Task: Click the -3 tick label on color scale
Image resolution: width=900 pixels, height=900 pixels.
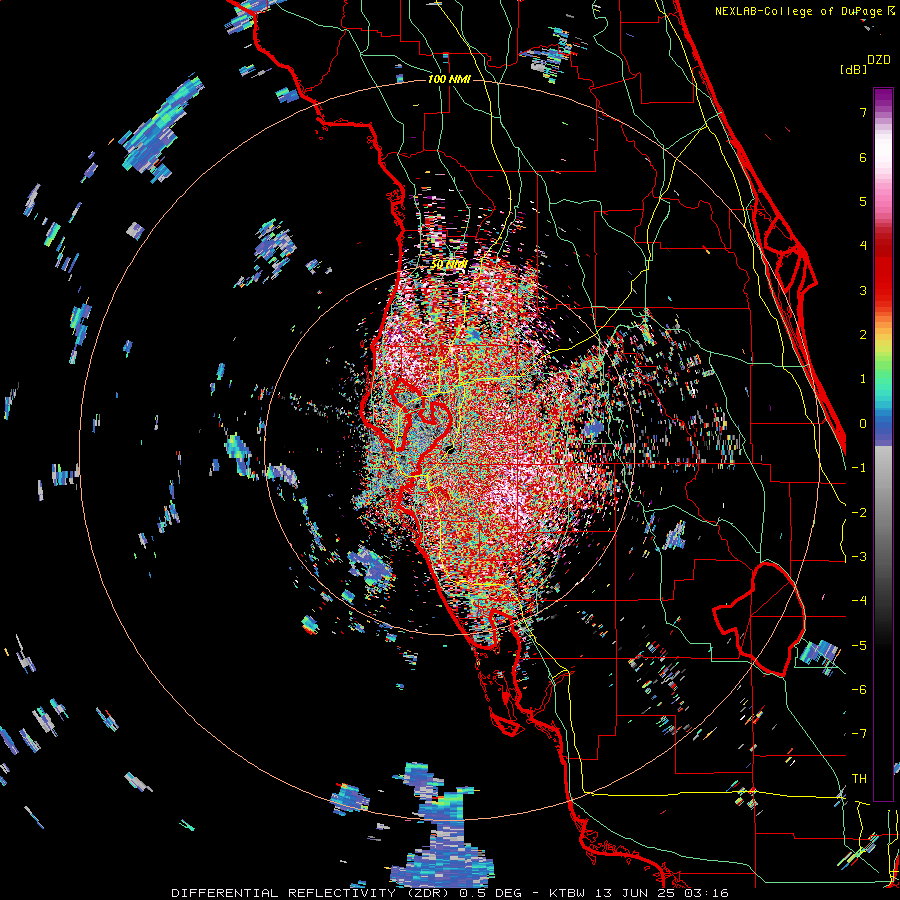Action: pos(859,557)
